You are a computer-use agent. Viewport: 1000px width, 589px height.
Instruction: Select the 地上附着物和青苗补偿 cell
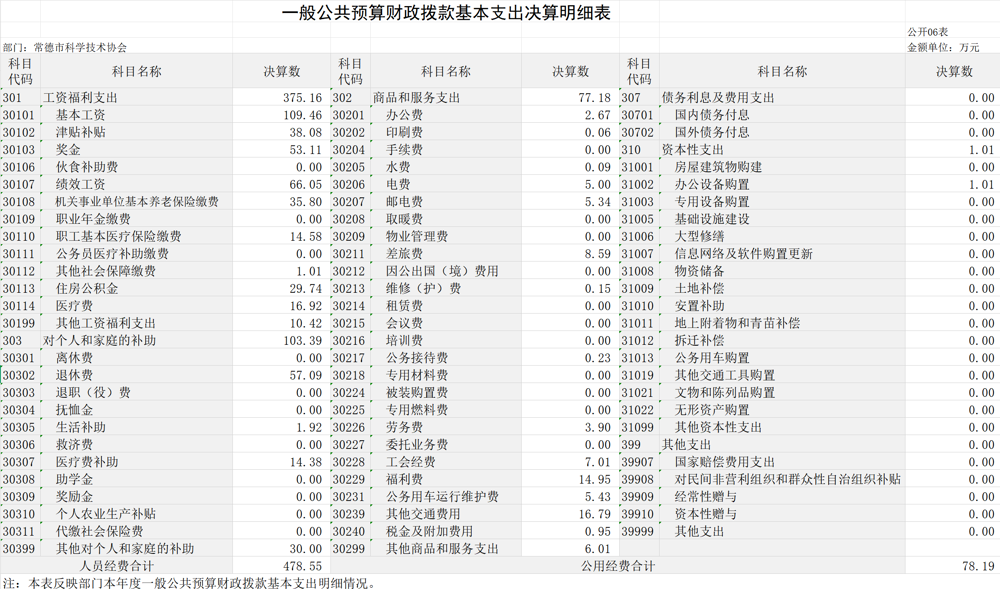coord(737,323)
